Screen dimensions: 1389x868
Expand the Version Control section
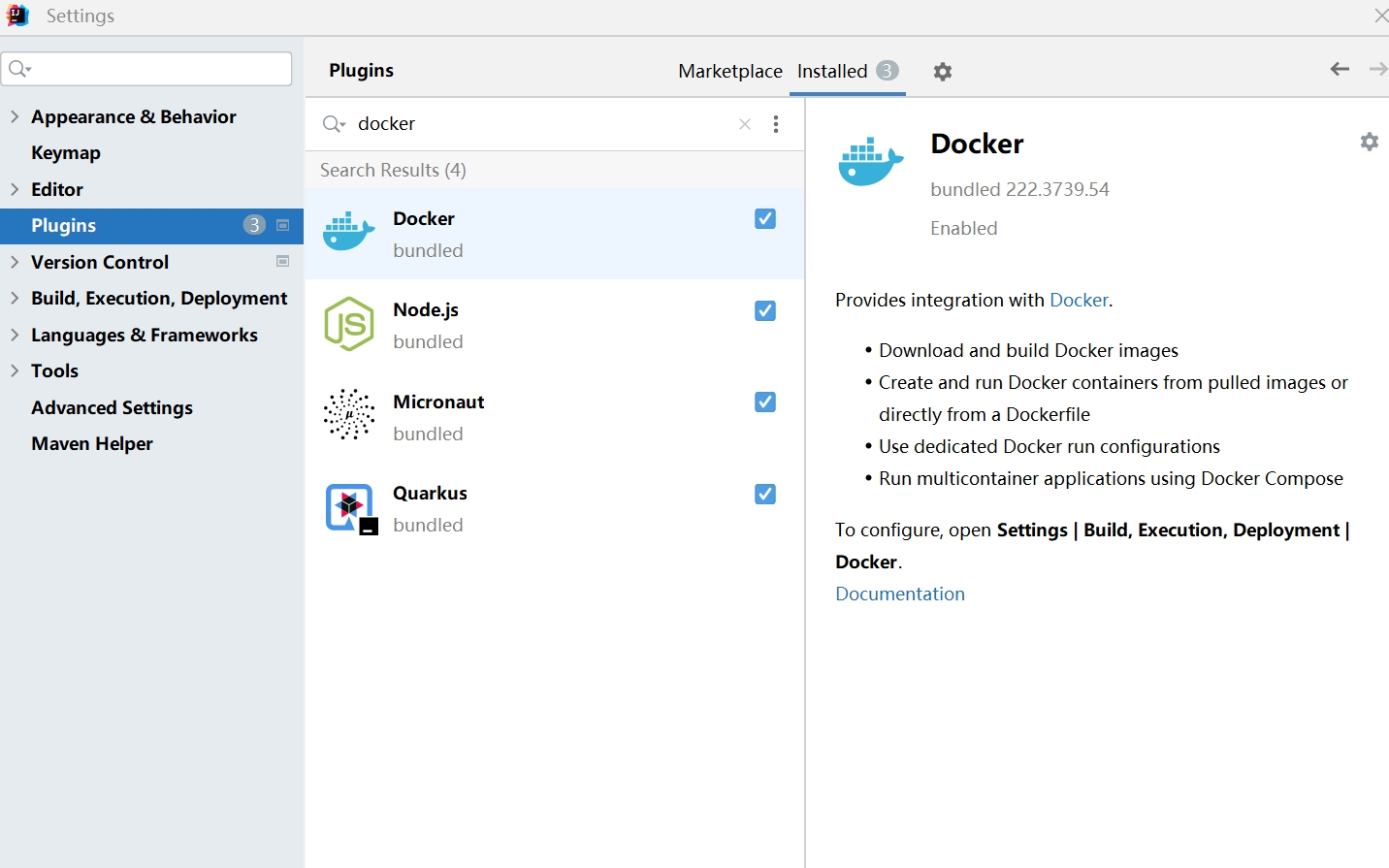[x=15, y=262]
